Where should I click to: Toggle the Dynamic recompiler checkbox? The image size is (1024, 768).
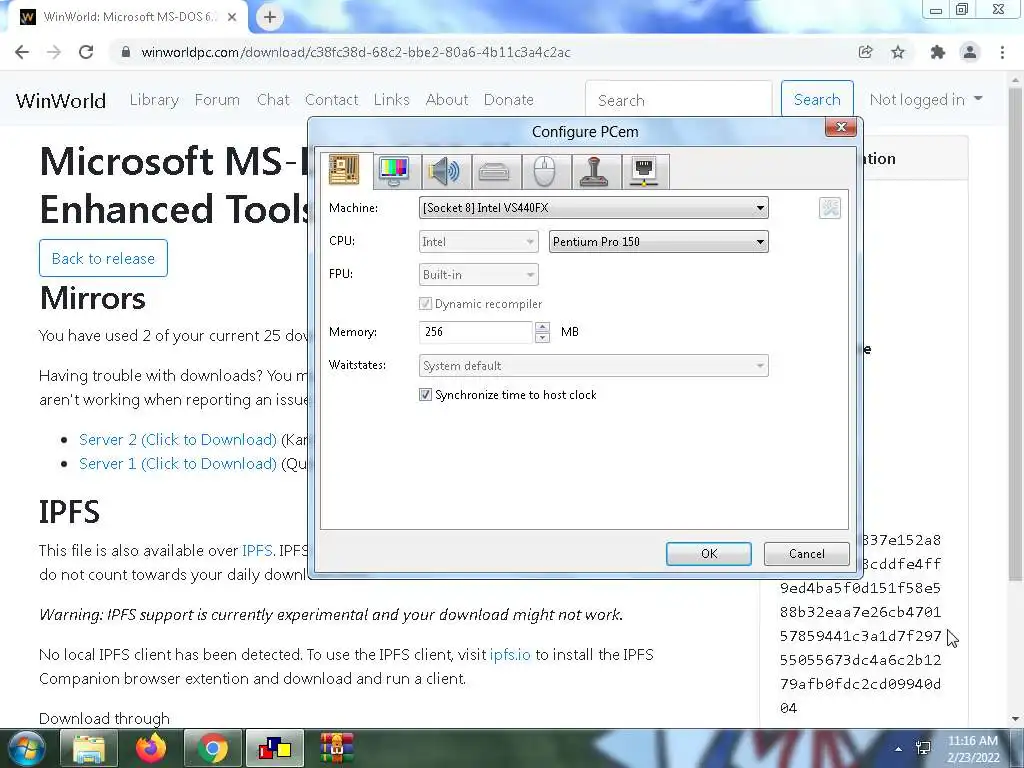click(425, 304)
